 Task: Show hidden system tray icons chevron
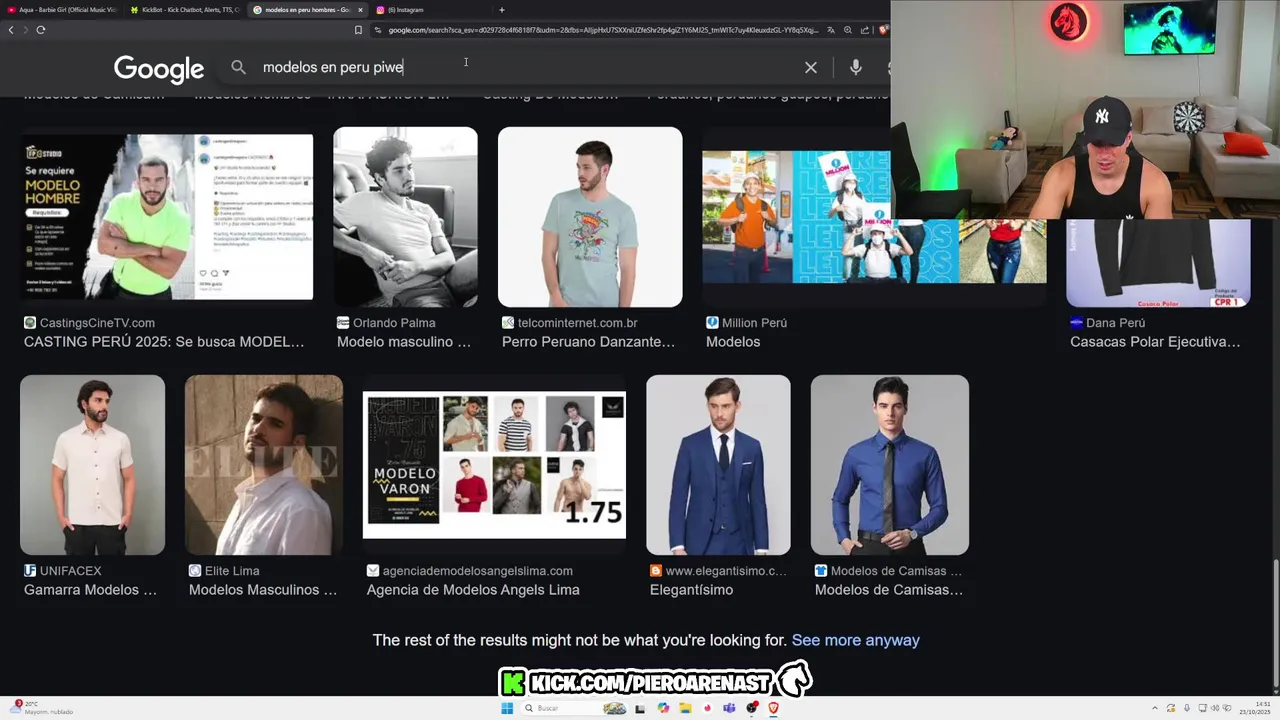(1155, 708)
